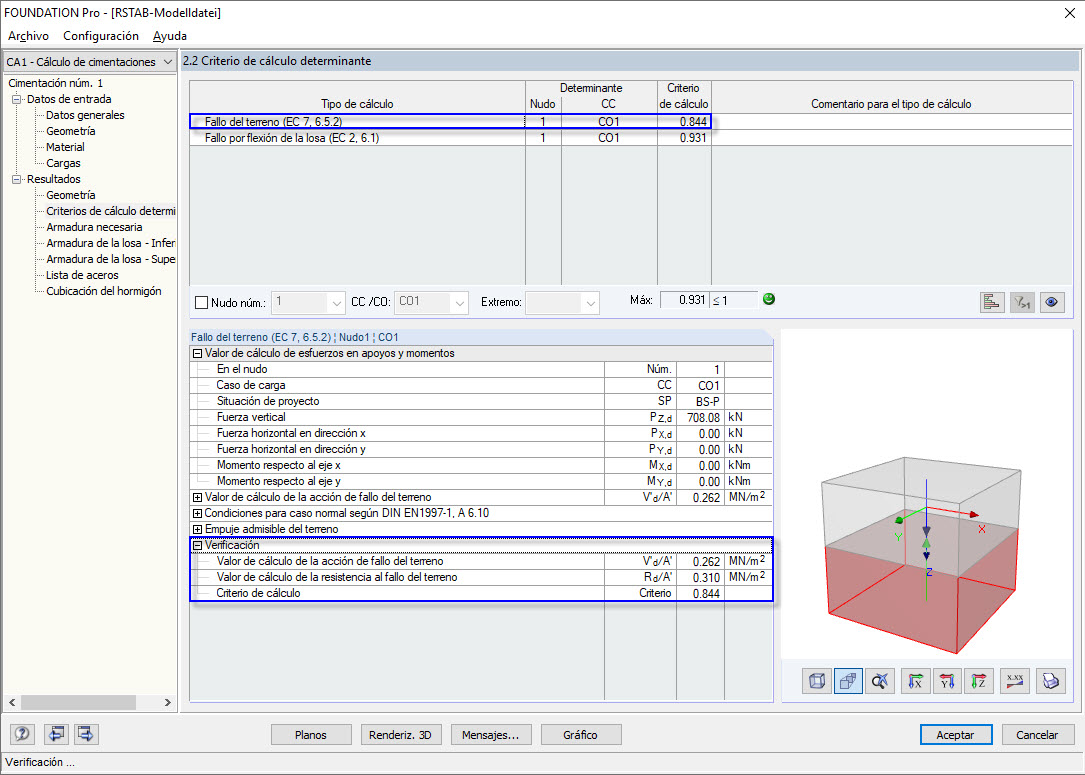Open the Nudo núm. combo box
This screenshot has height=775, width=1085.
308,302
